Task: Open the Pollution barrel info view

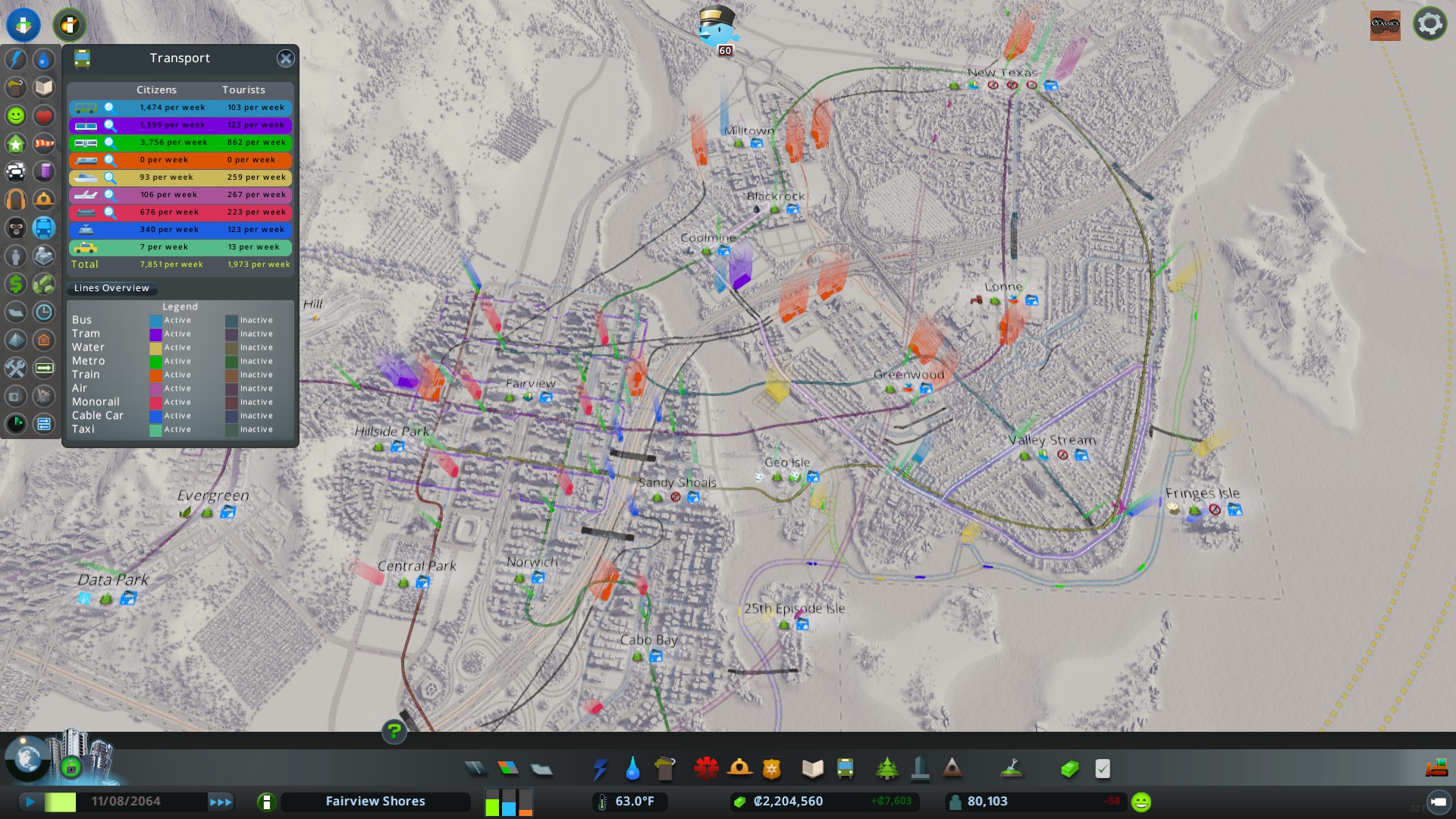Action: [x=44, y=171]
